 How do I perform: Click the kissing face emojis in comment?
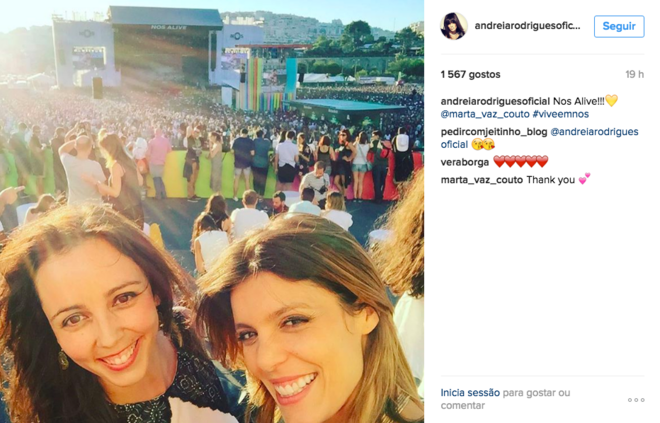[x=483, y=144]
